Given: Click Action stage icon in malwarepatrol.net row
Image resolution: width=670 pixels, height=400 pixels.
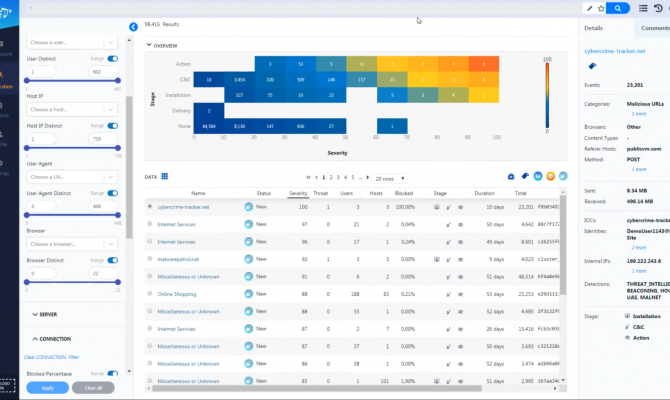Looking at the screenshot, I should (460, 259).
